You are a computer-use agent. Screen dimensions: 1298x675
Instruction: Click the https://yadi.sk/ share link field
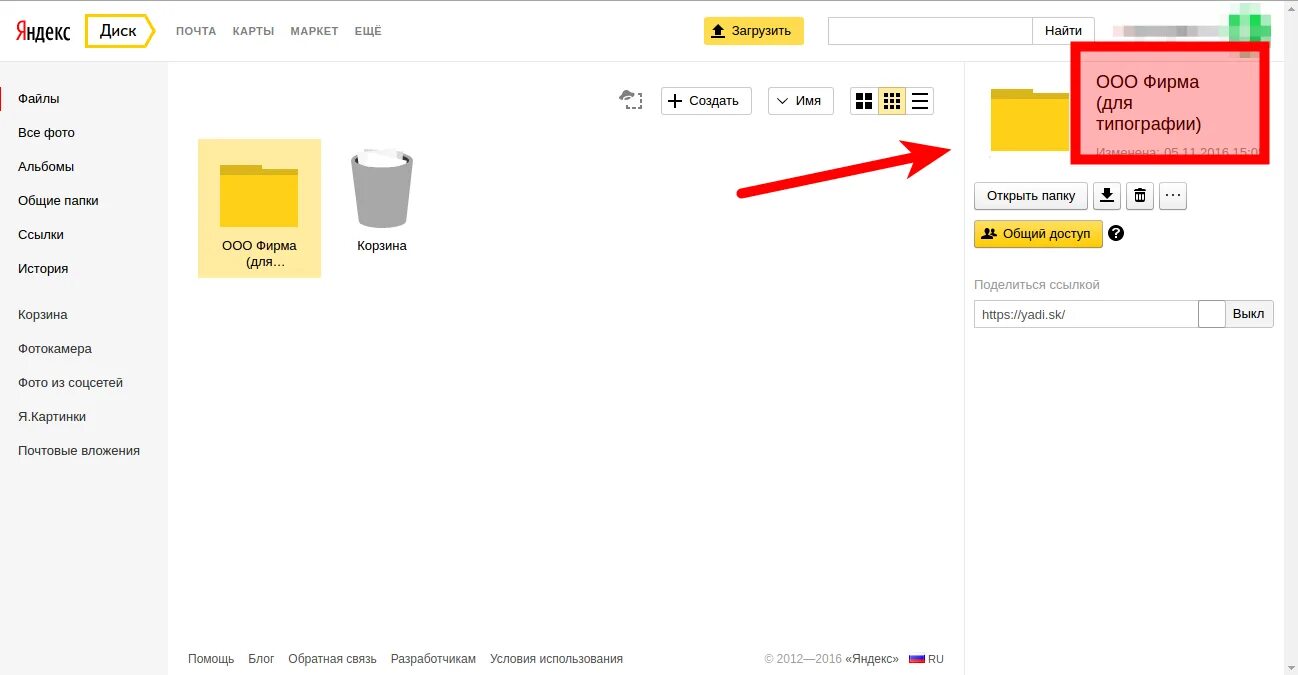point(1086,314)
